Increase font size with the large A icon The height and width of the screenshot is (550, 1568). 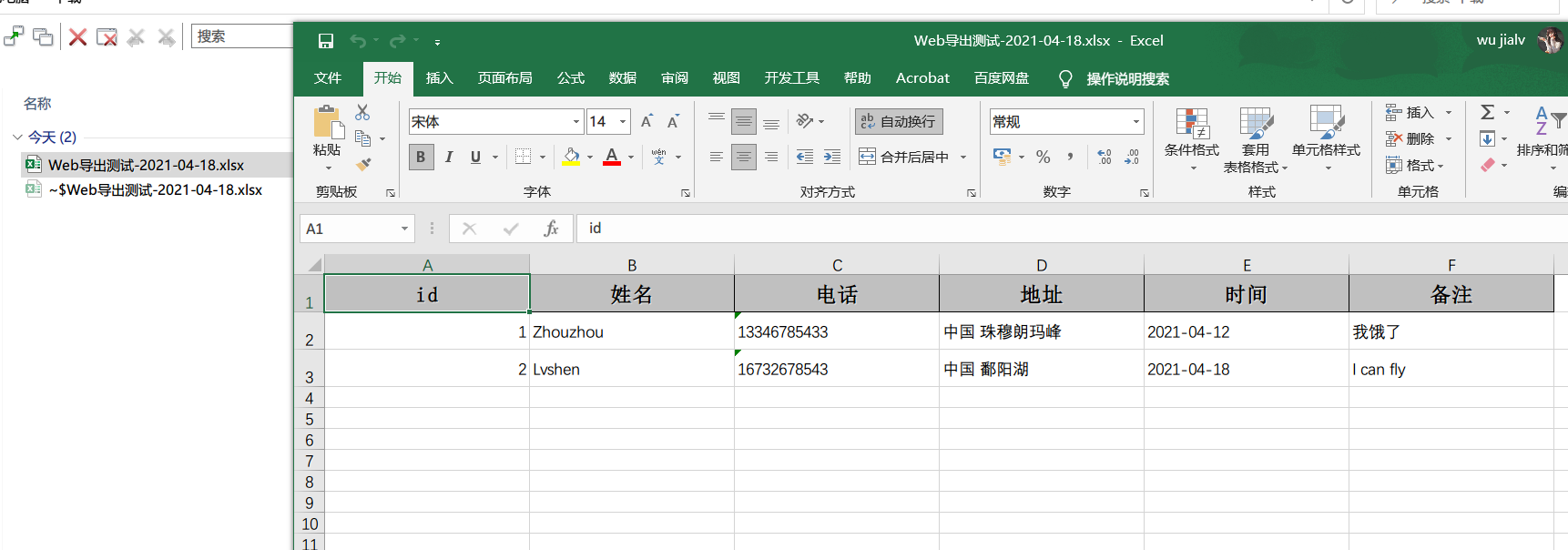[x=647, y=121]
